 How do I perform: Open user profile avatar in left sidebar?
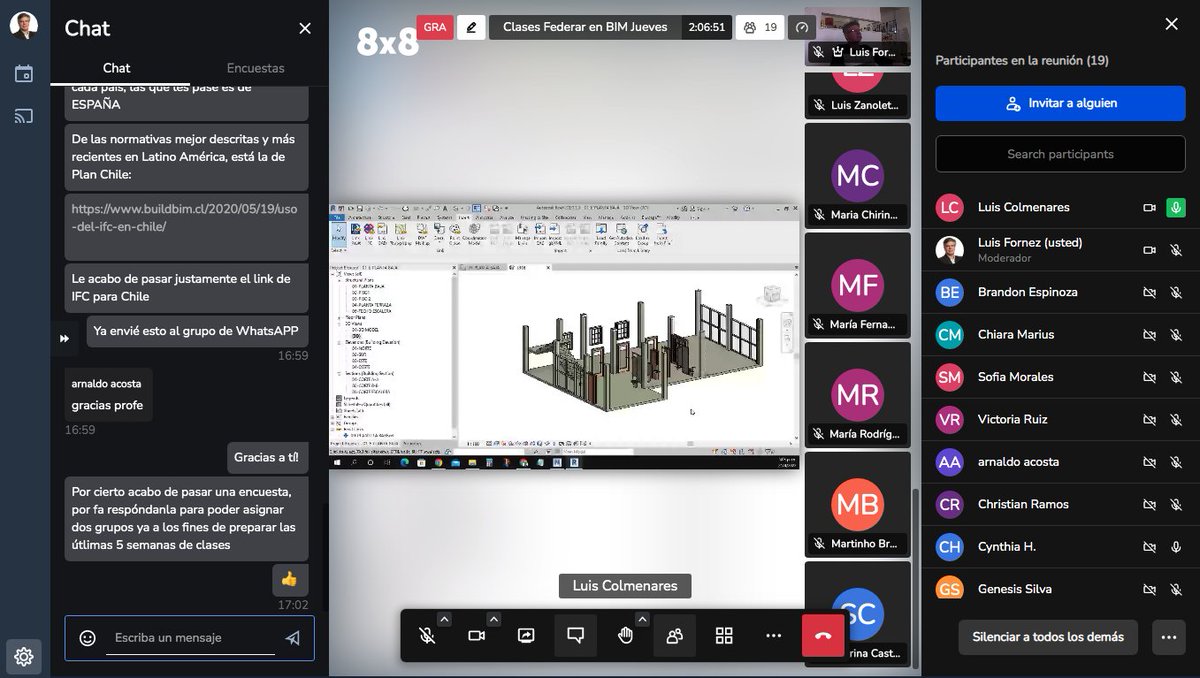point(24,25)
